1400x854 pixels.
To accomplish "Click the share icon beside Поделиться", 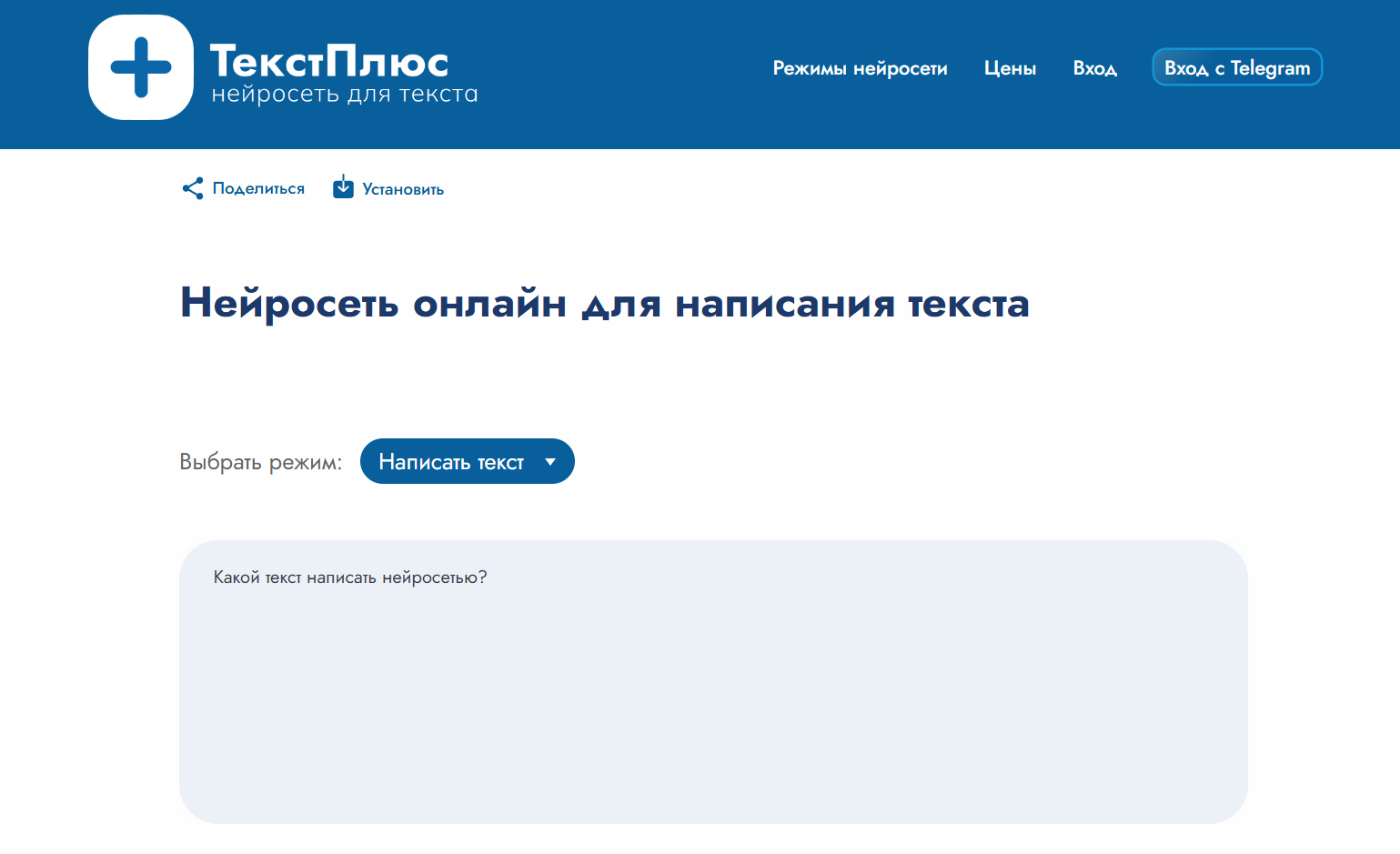I will 193,188.
